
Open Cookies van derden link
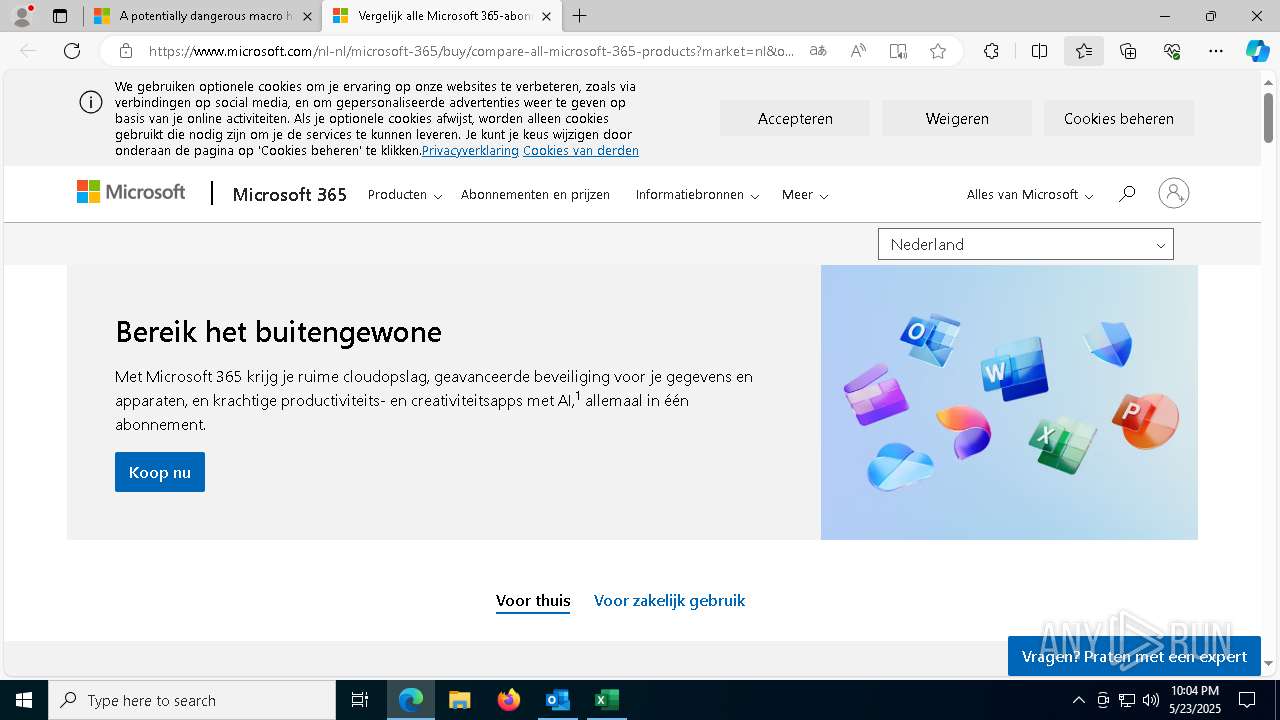click(x=581, y=151)
